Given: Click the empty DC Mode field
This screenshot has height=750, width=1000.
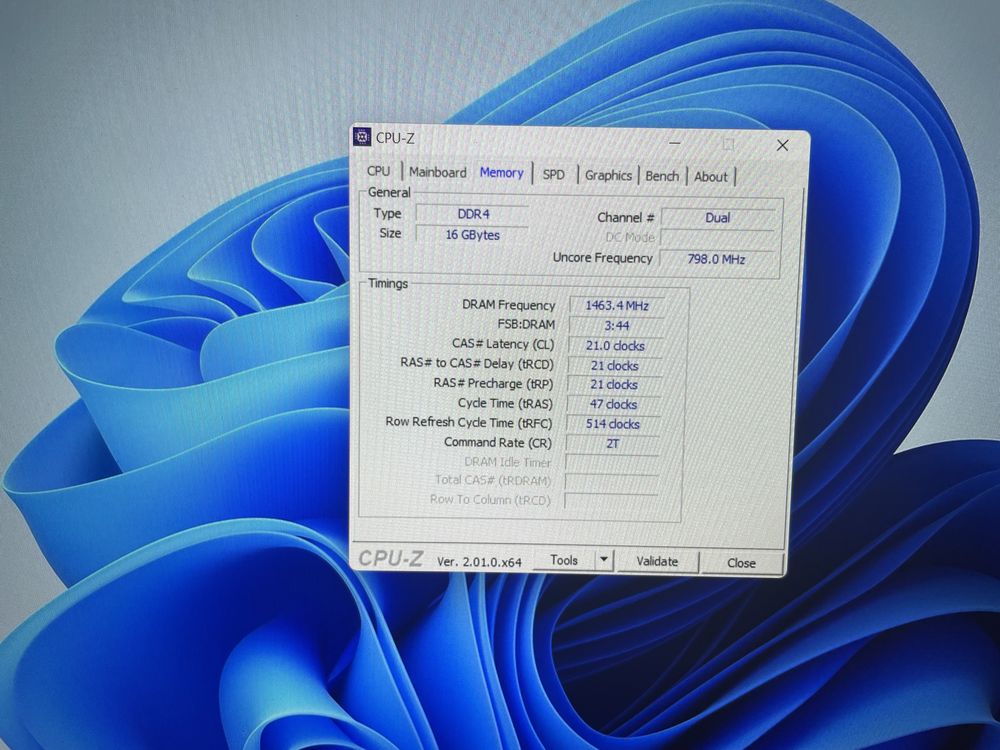Looking at the screenshot, I should [717, 238].
